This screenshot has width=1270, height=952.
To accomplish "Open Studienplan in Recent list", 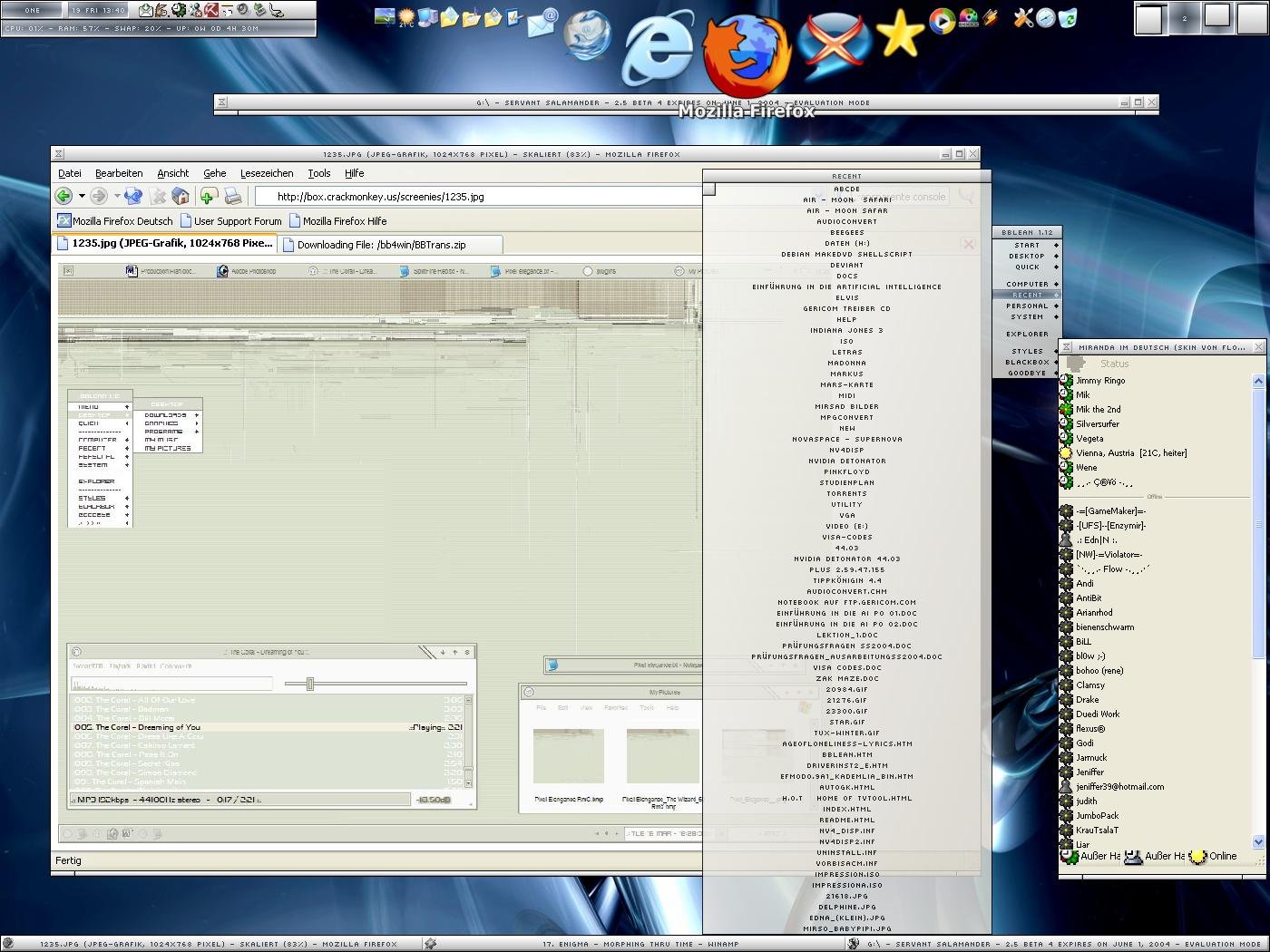I will [846, 482].
